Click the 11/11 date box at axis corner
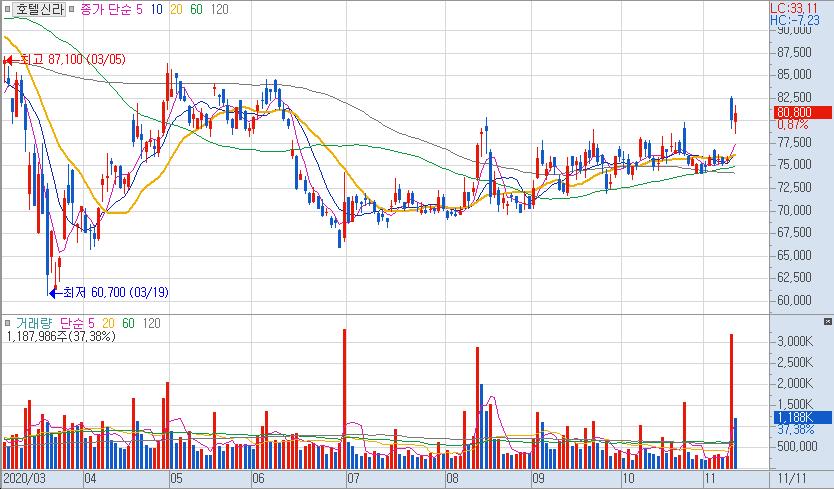834x489 pixels. [792, 478]
